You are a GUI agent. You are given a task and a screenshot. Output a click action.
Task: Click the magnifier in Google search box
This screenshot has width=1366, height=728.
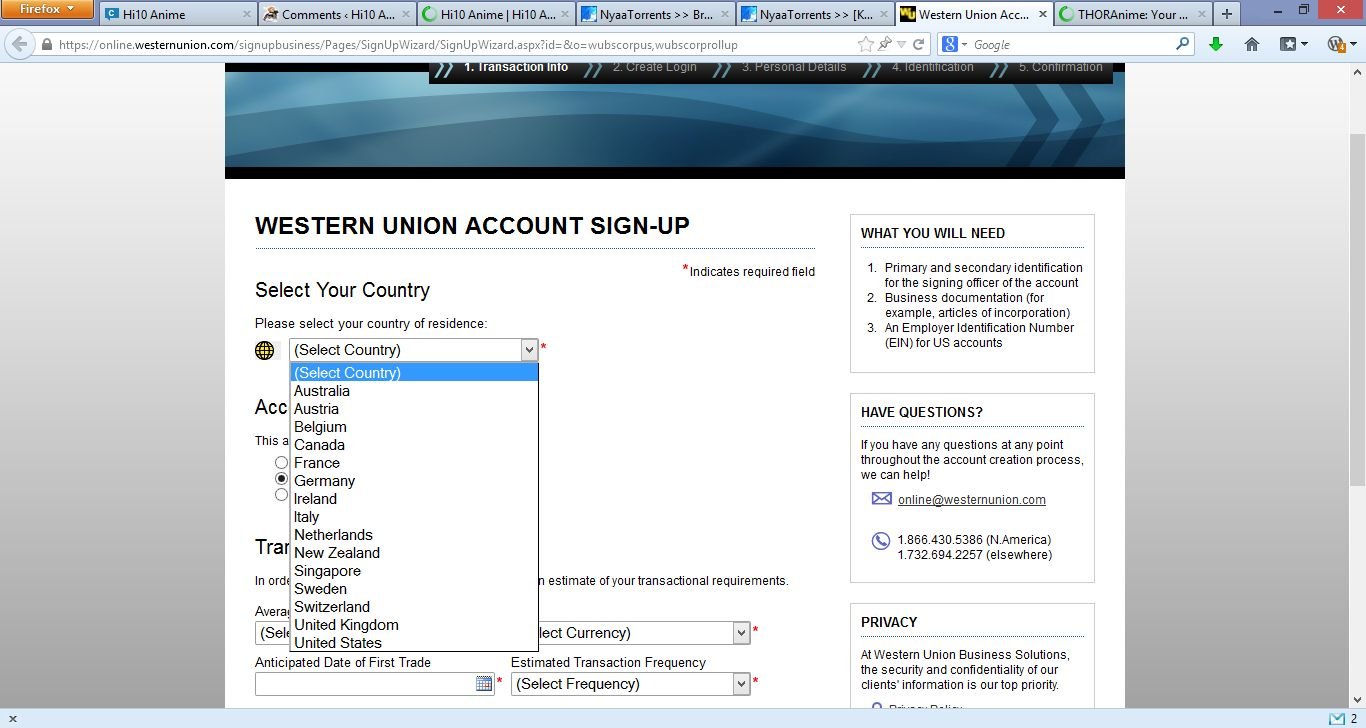point(1183,45)
